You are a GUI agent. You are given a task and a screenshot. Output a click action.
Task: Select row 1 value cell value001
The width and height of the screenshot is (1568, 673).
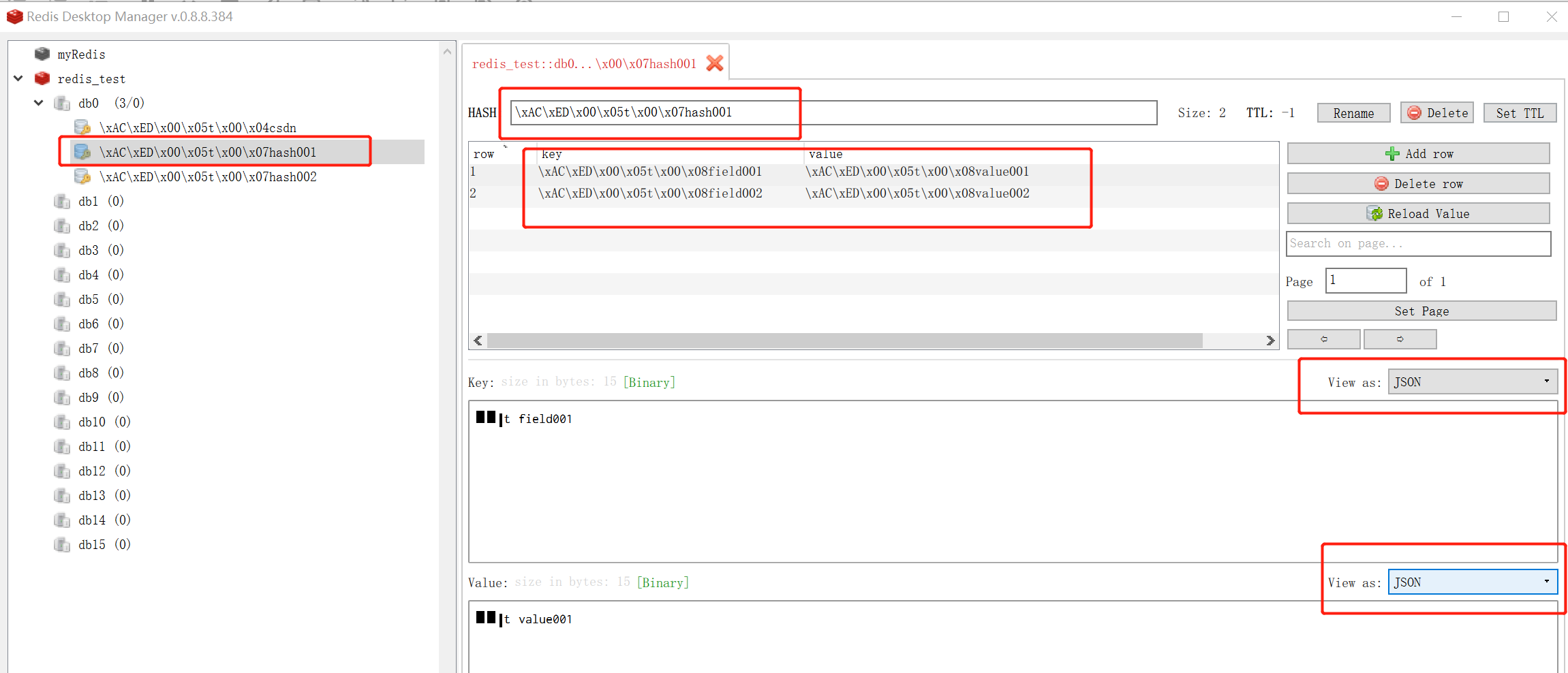click(917, 172)
